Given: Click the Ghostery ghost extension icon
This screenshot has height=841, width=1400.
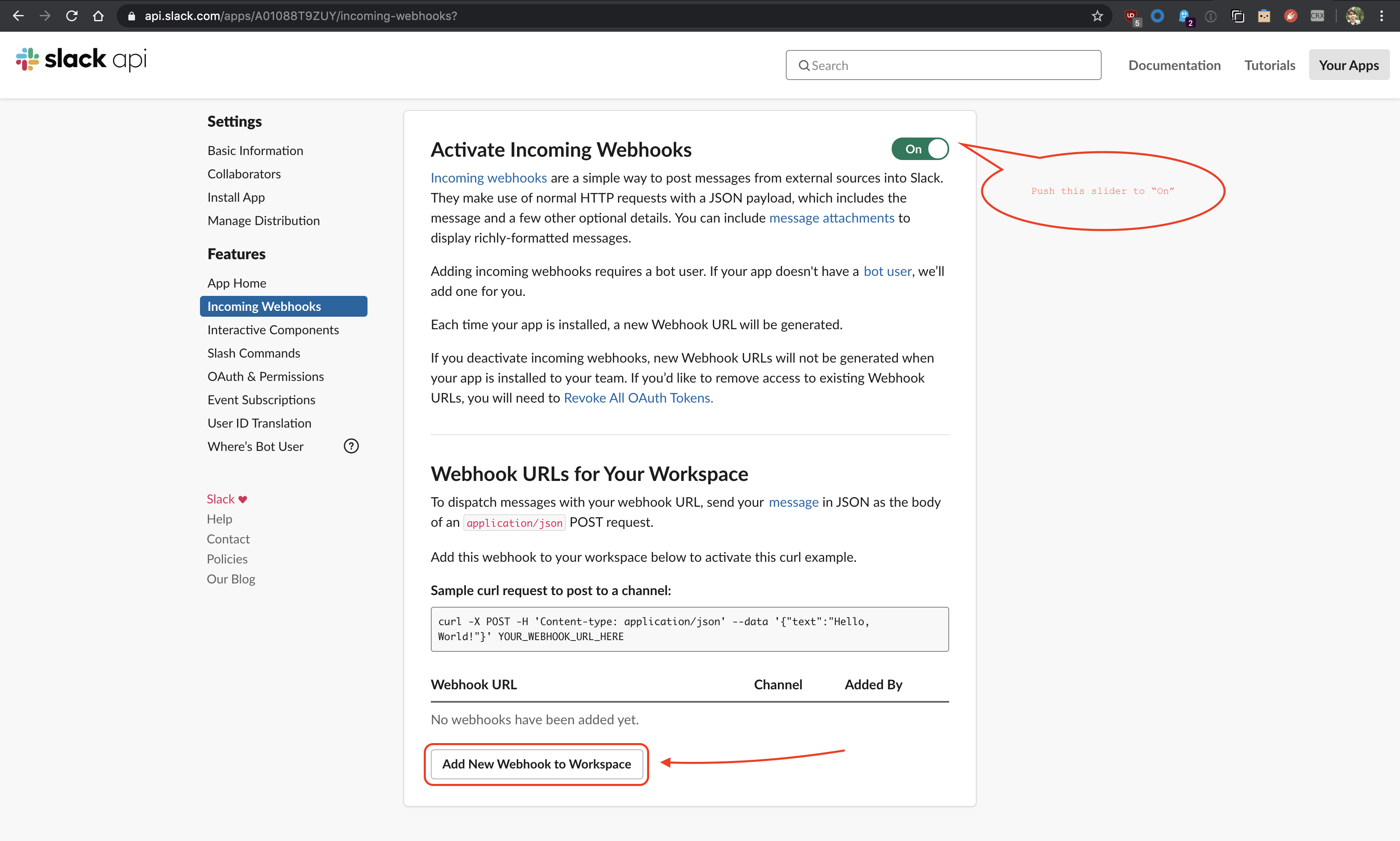Looking at the screenshot, I should click(x=1184, y=16).
